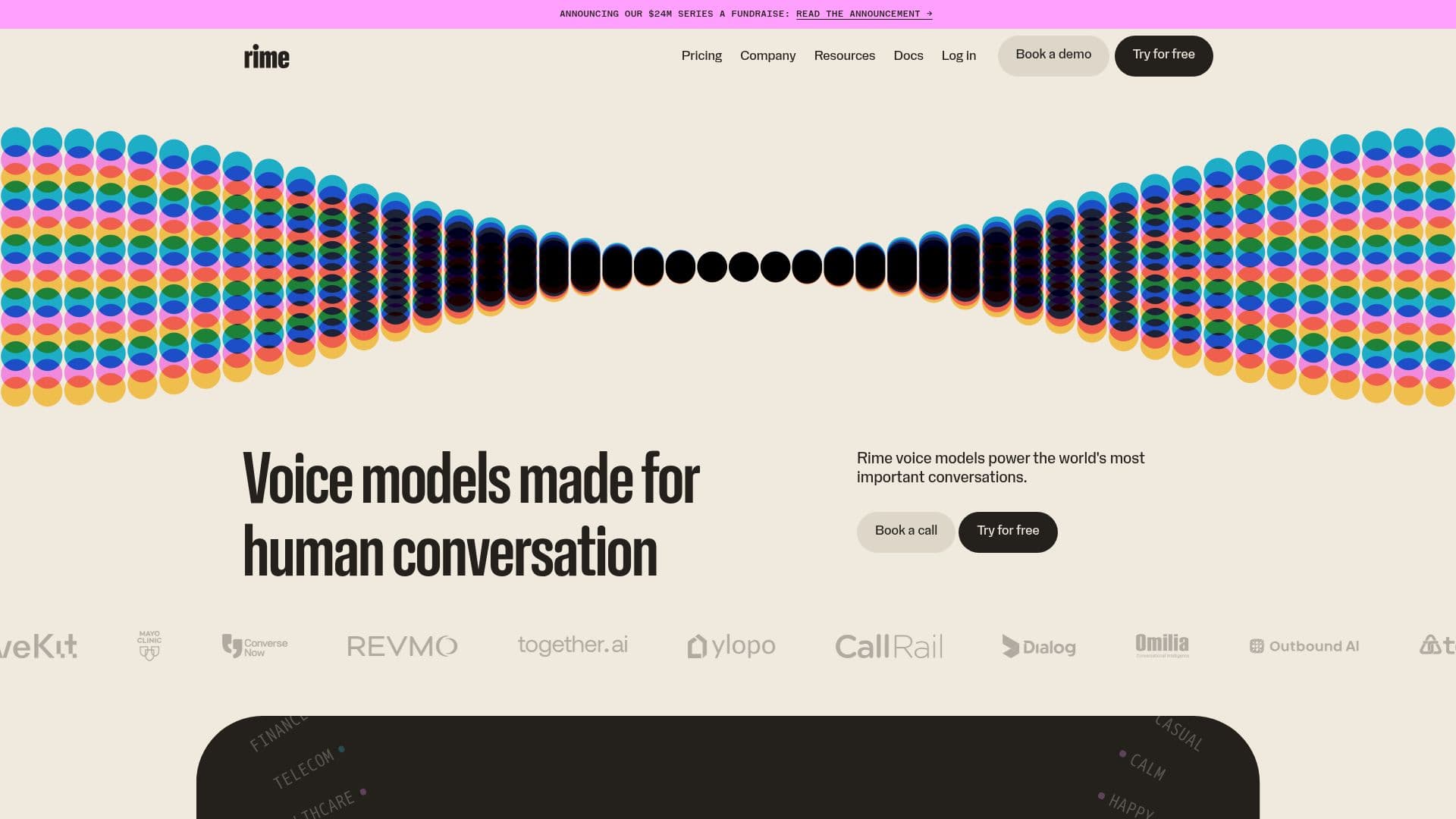The width and height of the screenshot is (1456, 819).
Task: Click the Book a demo button
Action: [1053, 55]
